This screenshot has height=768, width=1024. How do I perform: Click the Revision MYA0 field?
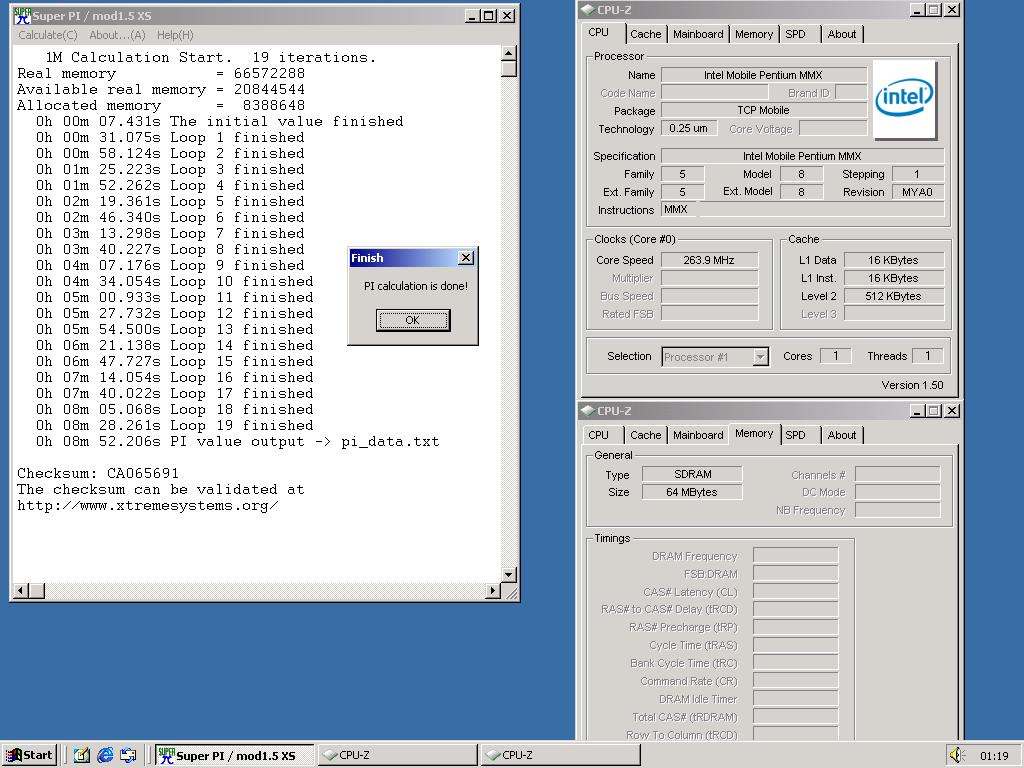point(918,192)
